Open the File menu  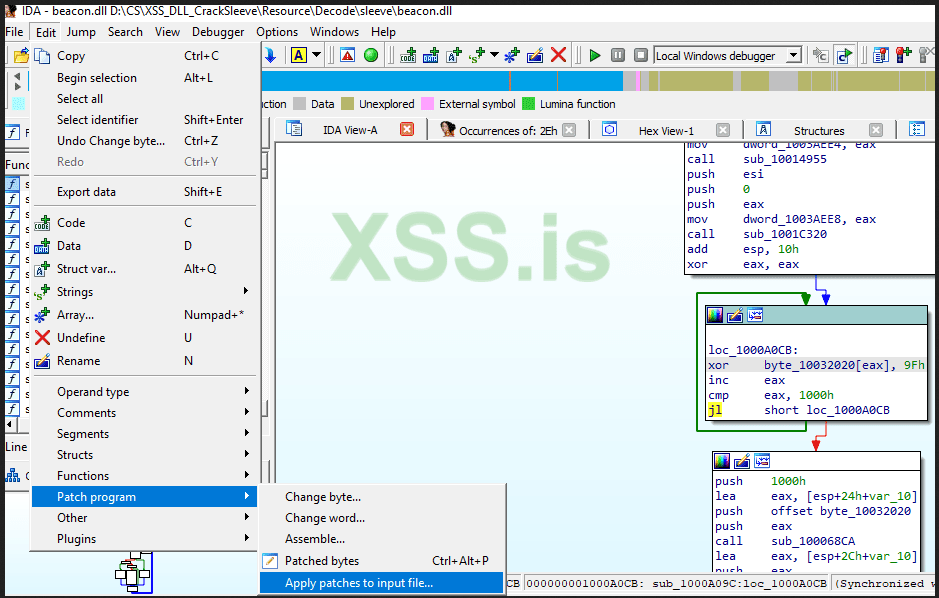pos(14,32)
